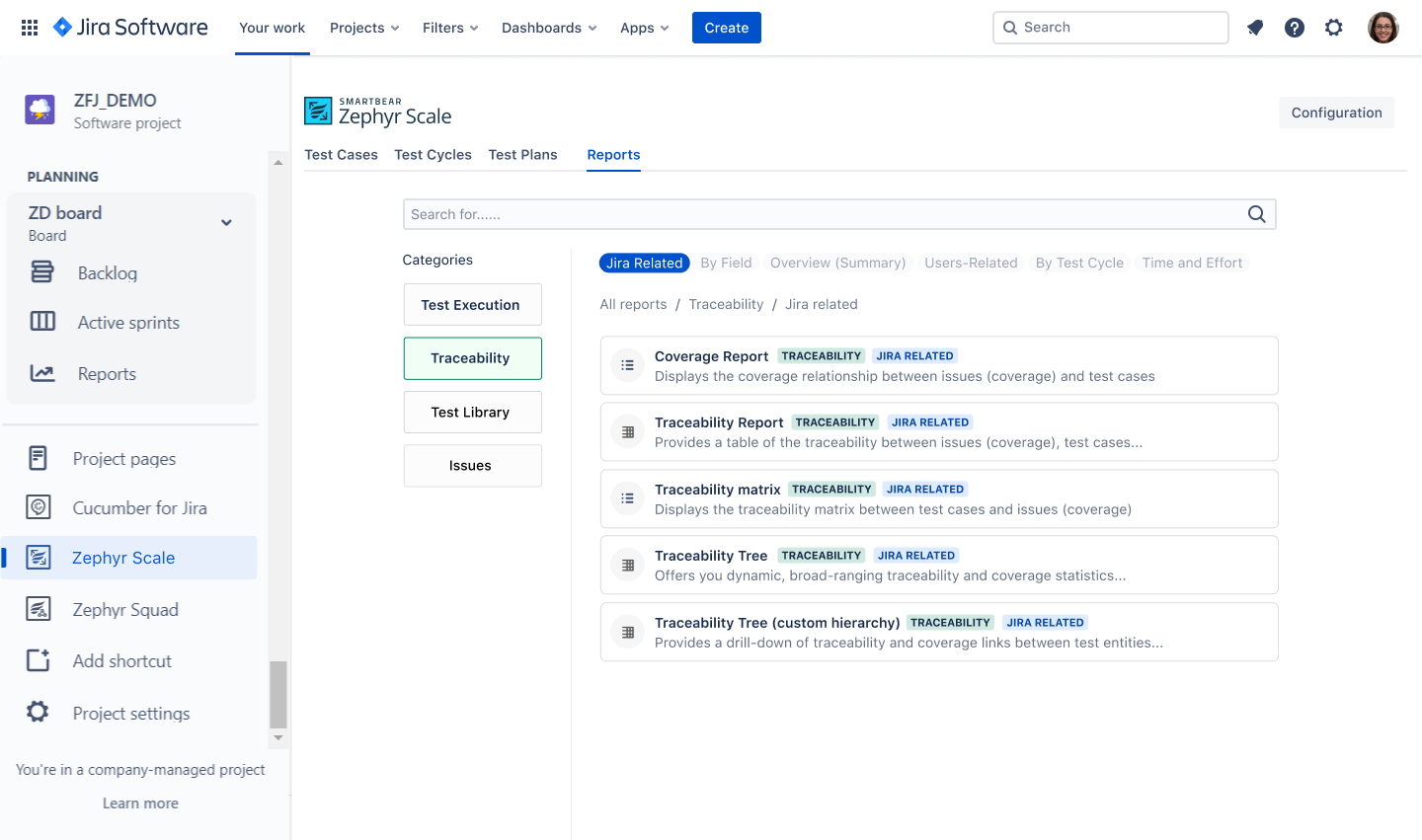
Task: Click the magnifier icon in report search
Action: (x=1256, y=214)
